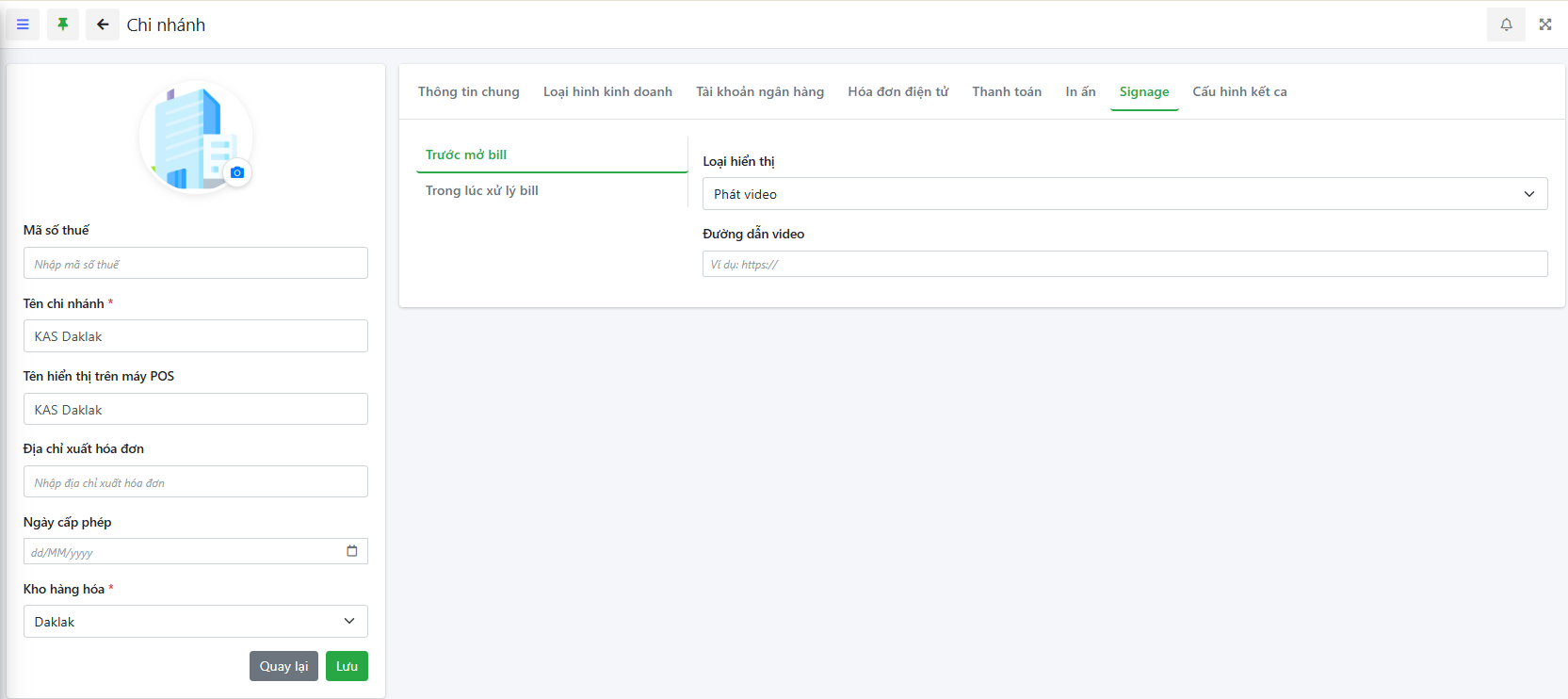The width and height of the screenshot is (1568, 699).
Task: Go to Cấu hình kết ca tab
Action: click(x=1239, y=91)
